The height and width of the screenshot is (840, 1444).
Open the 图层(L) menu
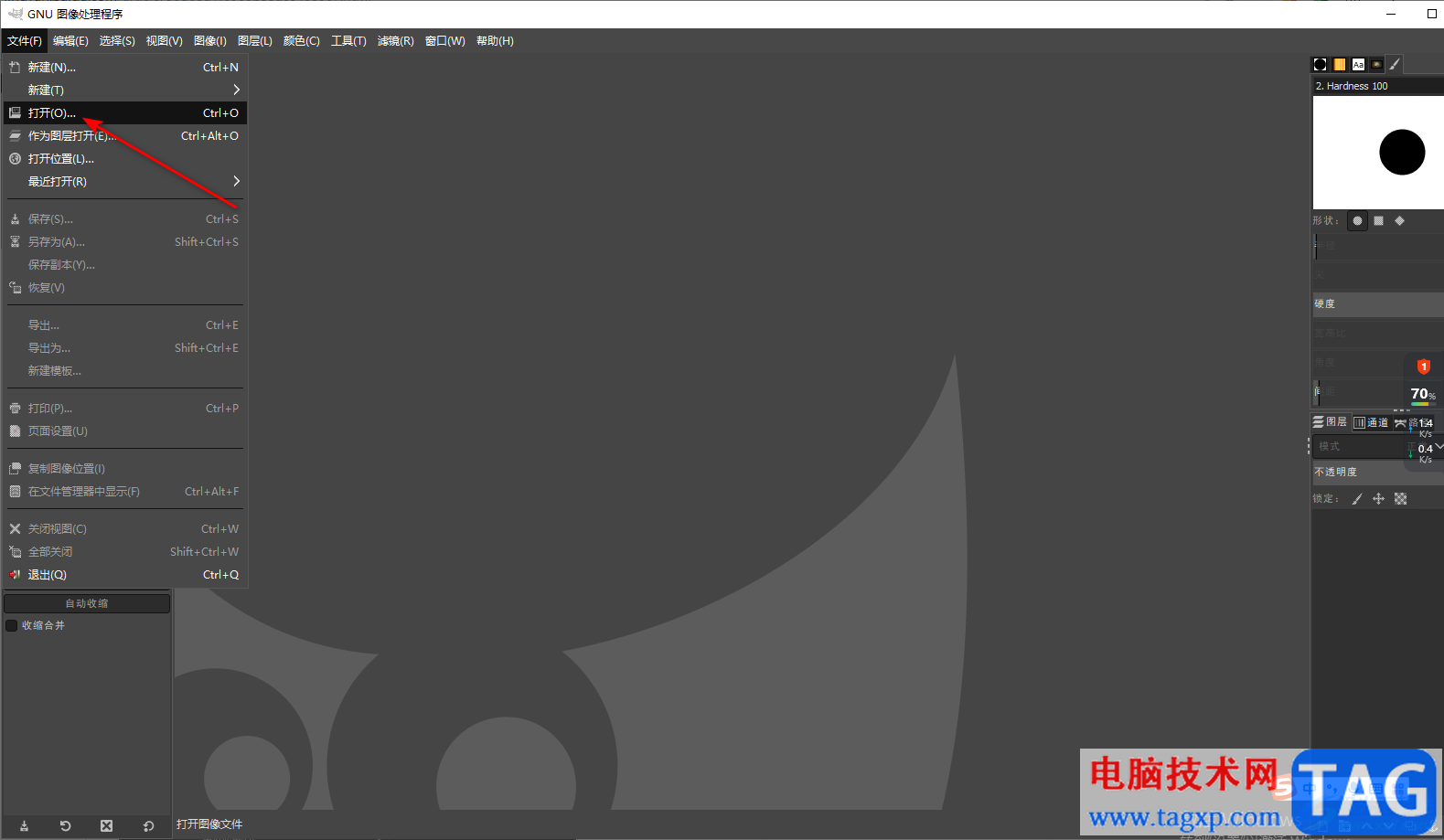coord(255,41)
